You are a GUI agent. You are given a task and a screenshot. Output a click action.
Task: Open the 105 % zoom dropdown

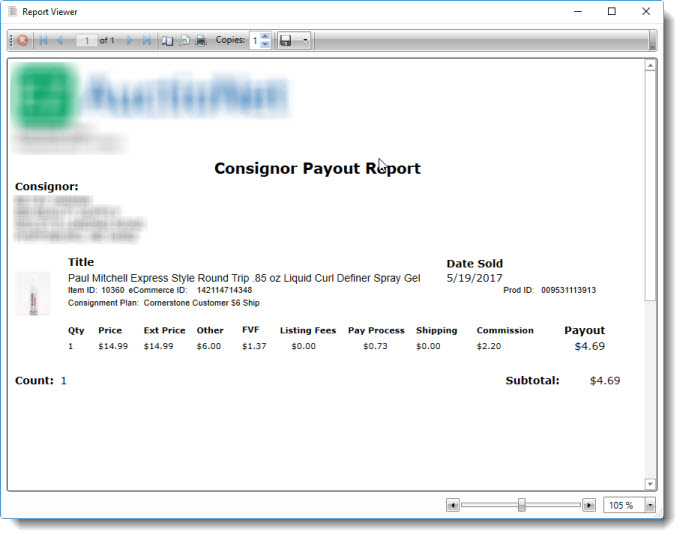650,505
